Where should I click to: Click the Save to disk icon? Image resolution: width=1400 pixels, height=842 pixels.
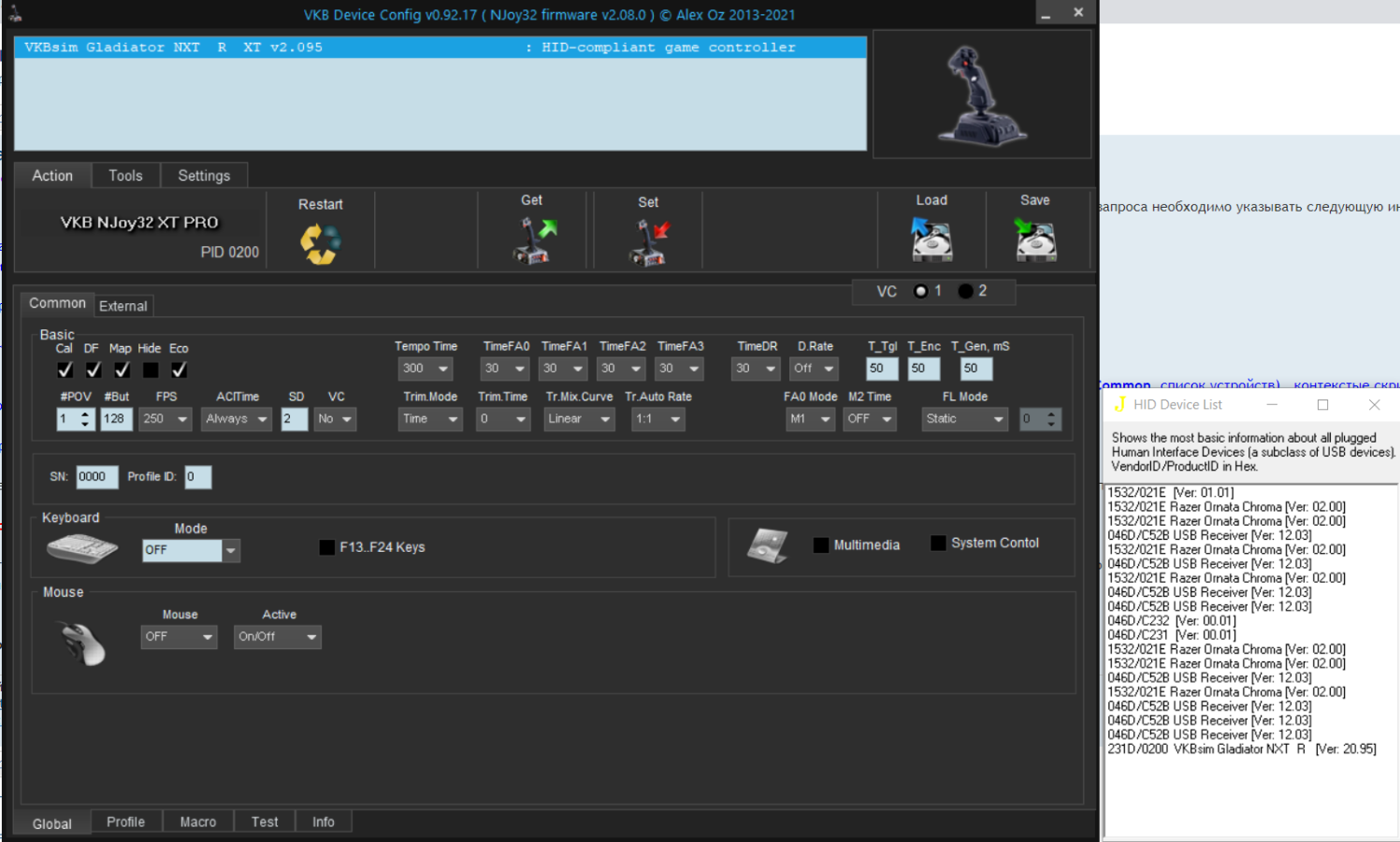pos(1035,240)
